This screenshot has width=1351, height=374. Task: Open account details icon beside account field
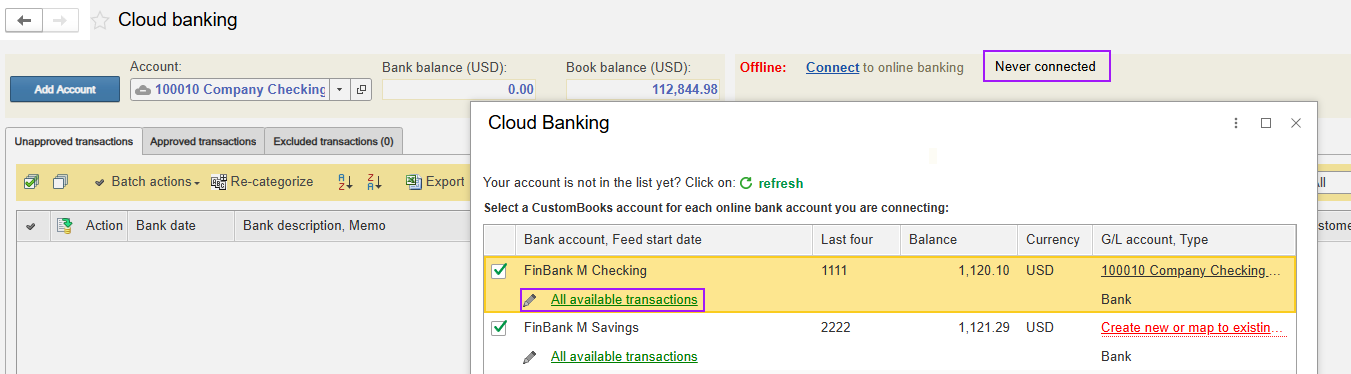coord(361,90)
